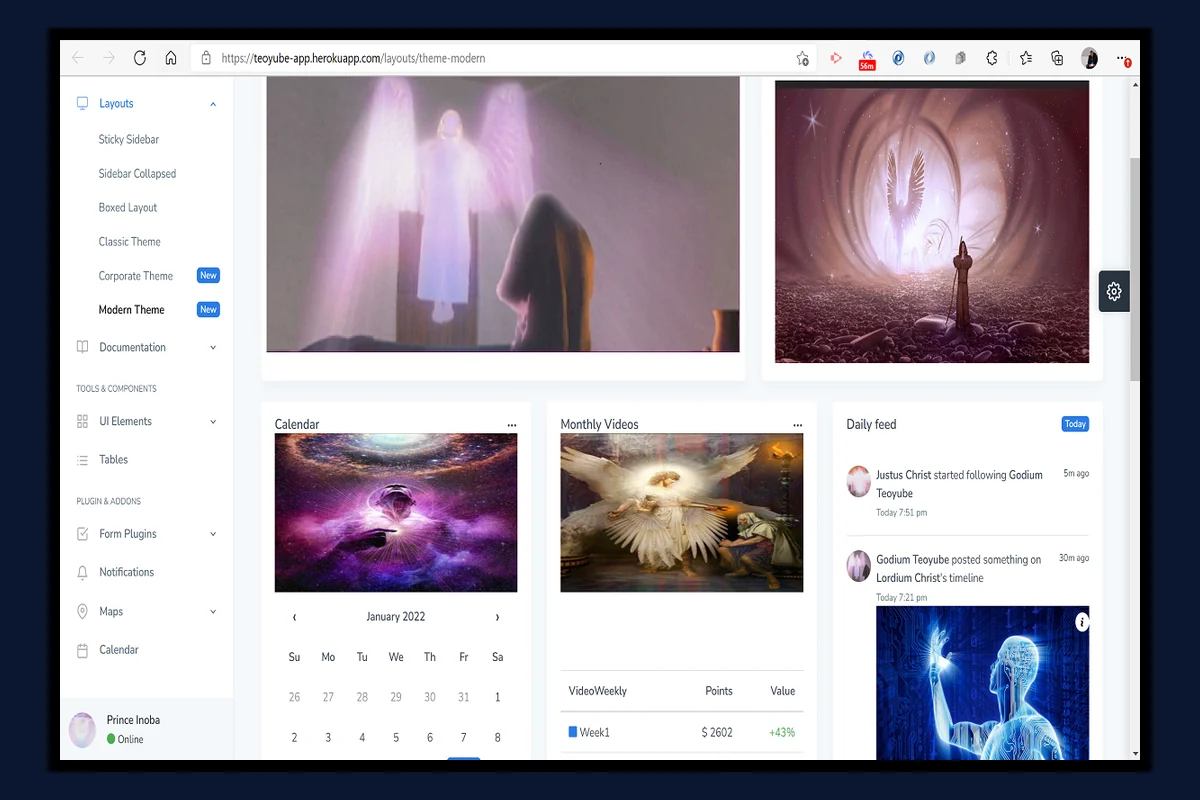Expand the Documentation menu chevron
Image resolution: width=1200 pixels, height=800 pixels.
(x=213, y=348)
